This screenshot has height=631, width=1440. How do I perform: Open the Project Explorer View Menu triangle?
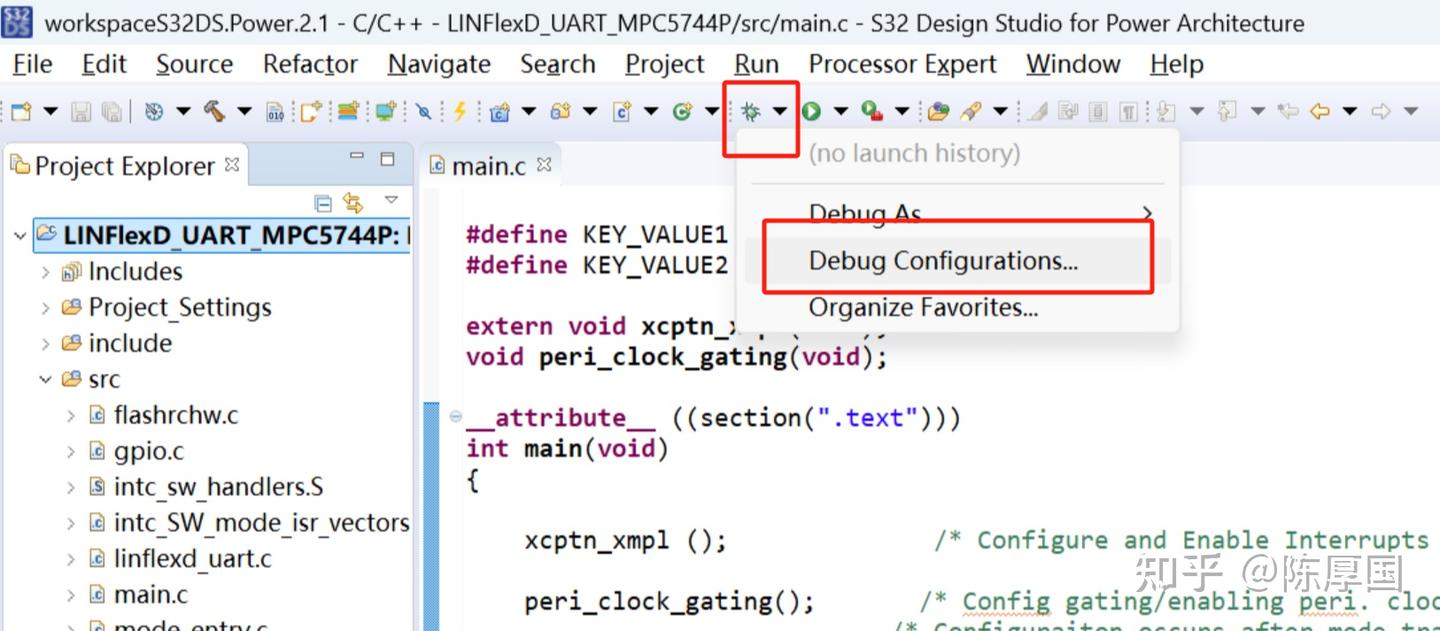pyautogui.click(x=391, y=201)
